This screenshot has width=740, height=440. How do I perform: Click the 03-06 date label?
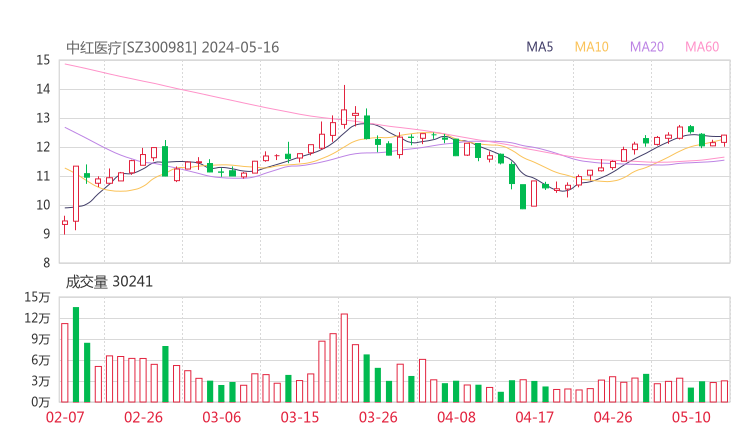point(221,417)
